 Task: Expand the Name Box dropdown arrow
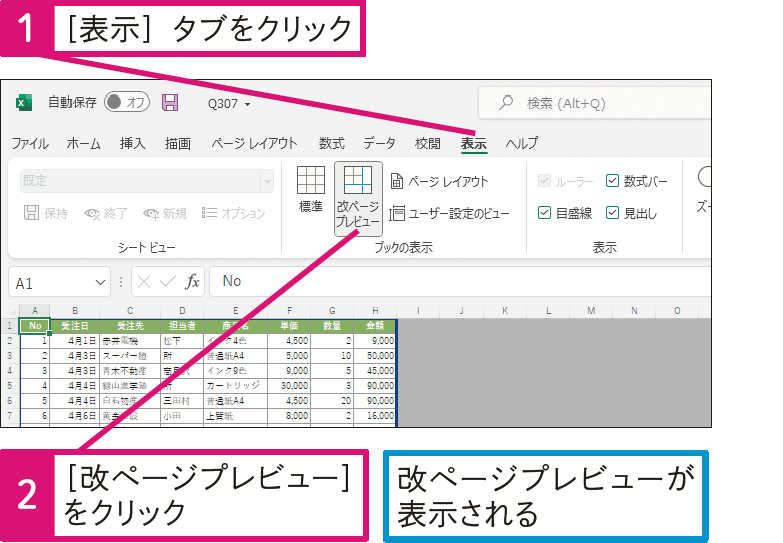click(x=101, y=282)
